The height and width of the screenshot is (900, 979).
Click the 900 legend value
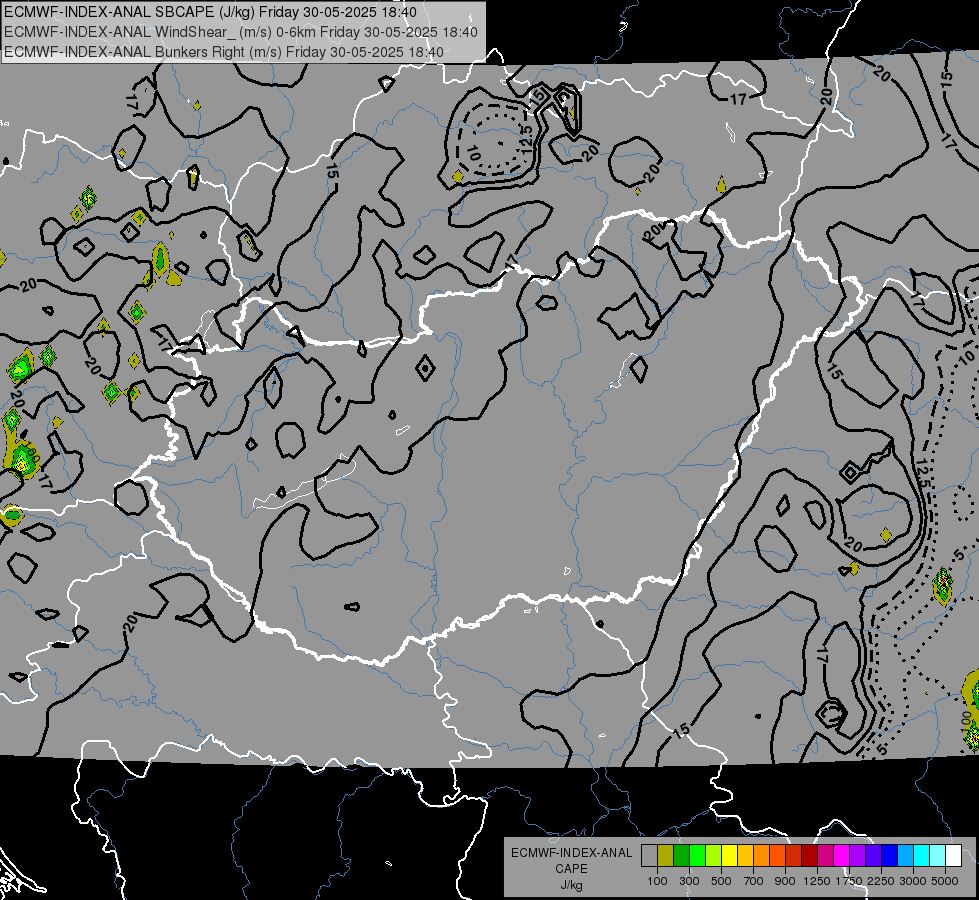pos(785,881)
